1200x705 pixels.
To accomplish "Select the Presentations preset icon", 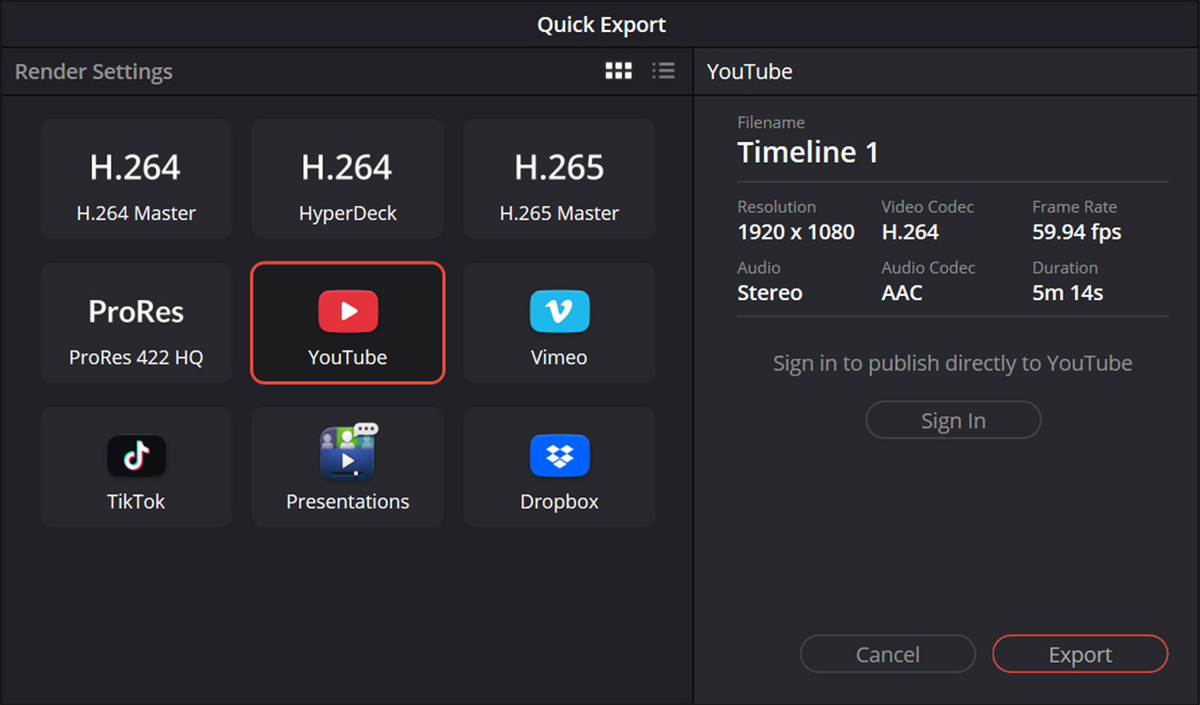I will [x=347, y=452].
